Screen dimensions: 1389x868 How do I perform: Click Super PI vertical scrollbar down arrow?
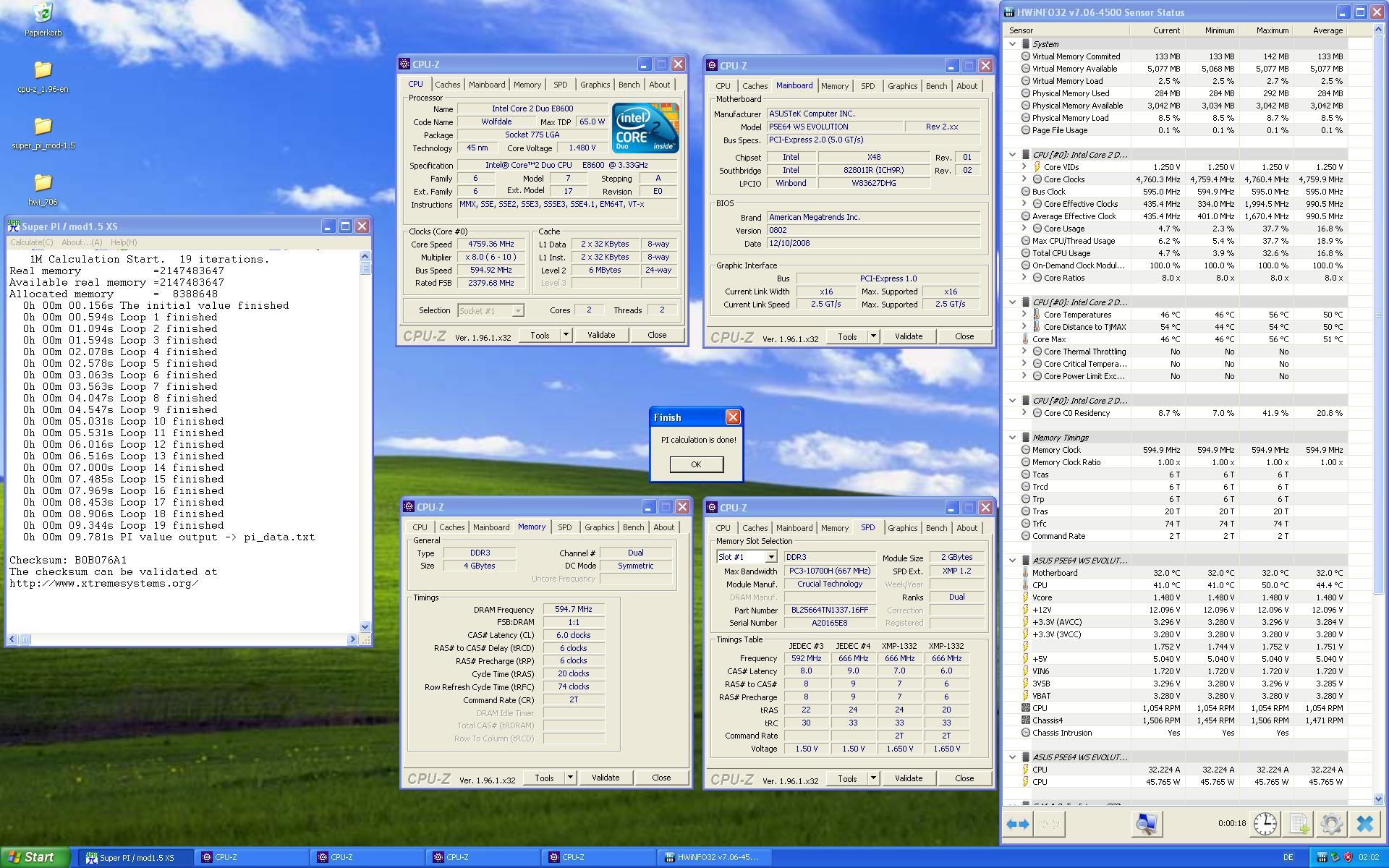click(365, 626)
